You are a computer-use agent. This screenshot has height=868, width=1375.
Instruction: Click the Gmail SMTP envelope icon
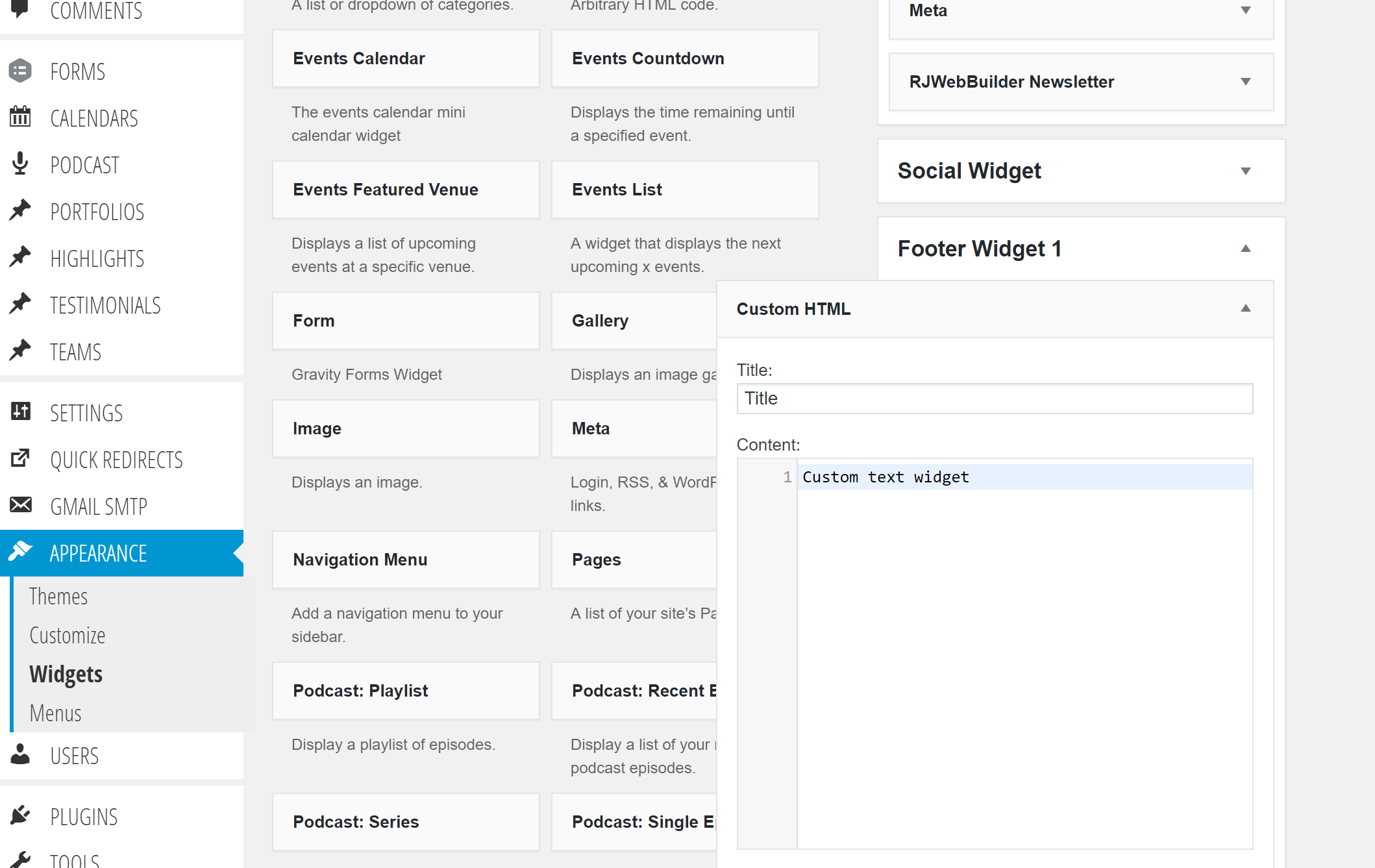coord(20,505)
